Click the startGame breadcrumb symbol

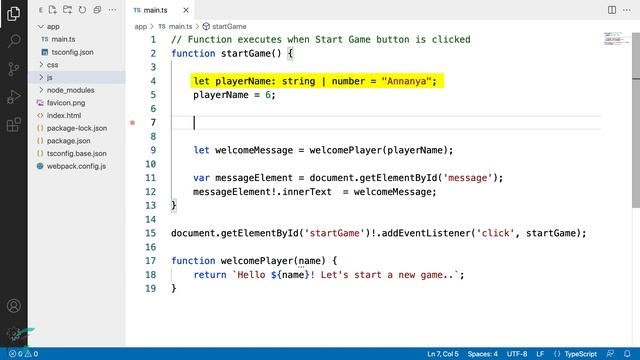[224, 27]
